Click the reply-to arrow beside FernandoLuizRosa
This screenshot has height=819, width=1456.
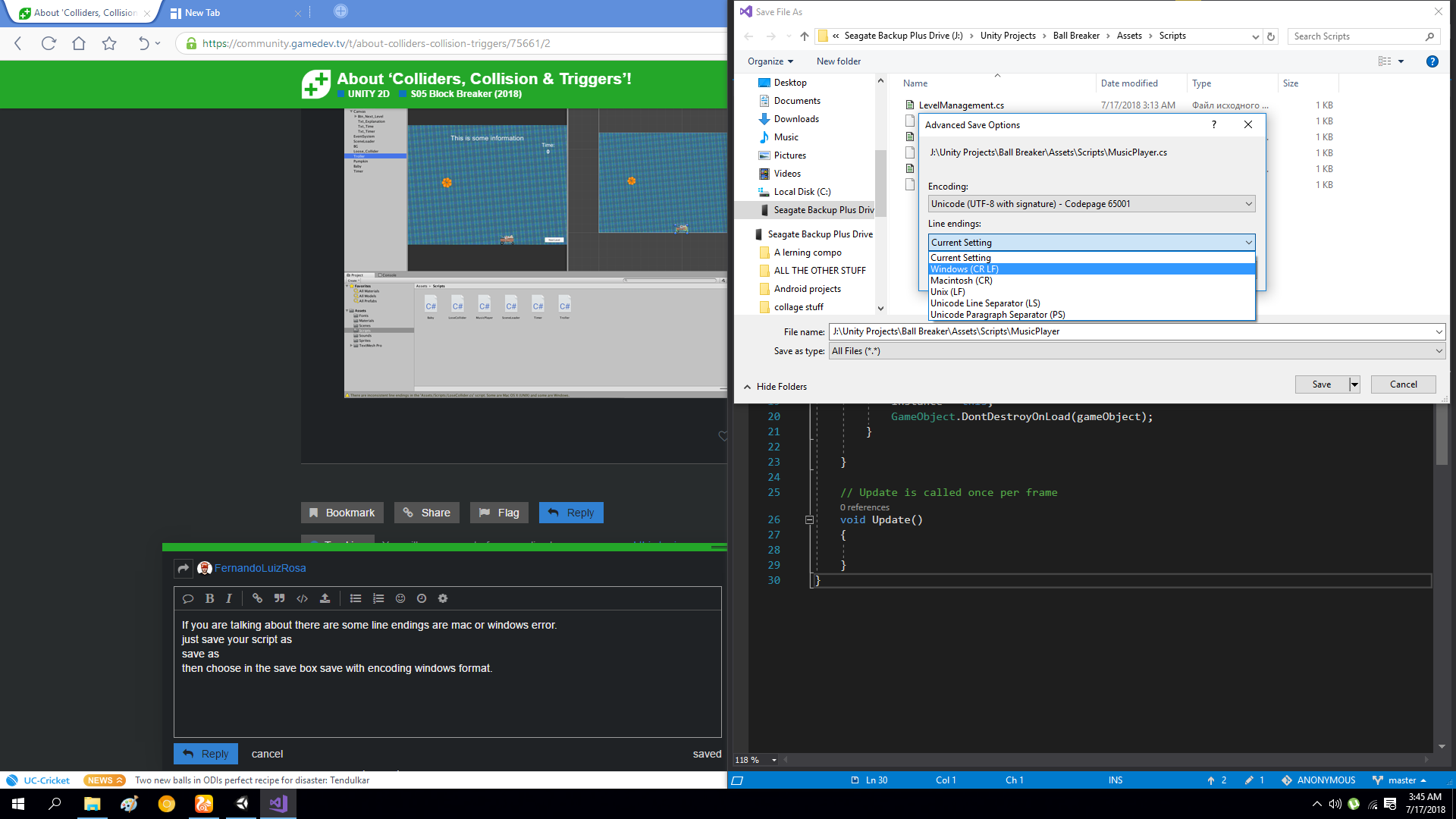[184, 568]
